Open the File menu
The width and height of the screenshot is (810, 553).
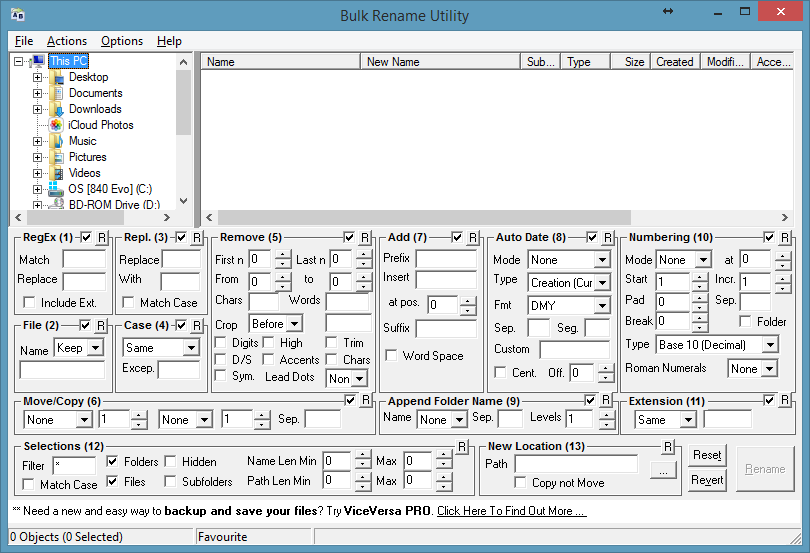tap(24, 41)
